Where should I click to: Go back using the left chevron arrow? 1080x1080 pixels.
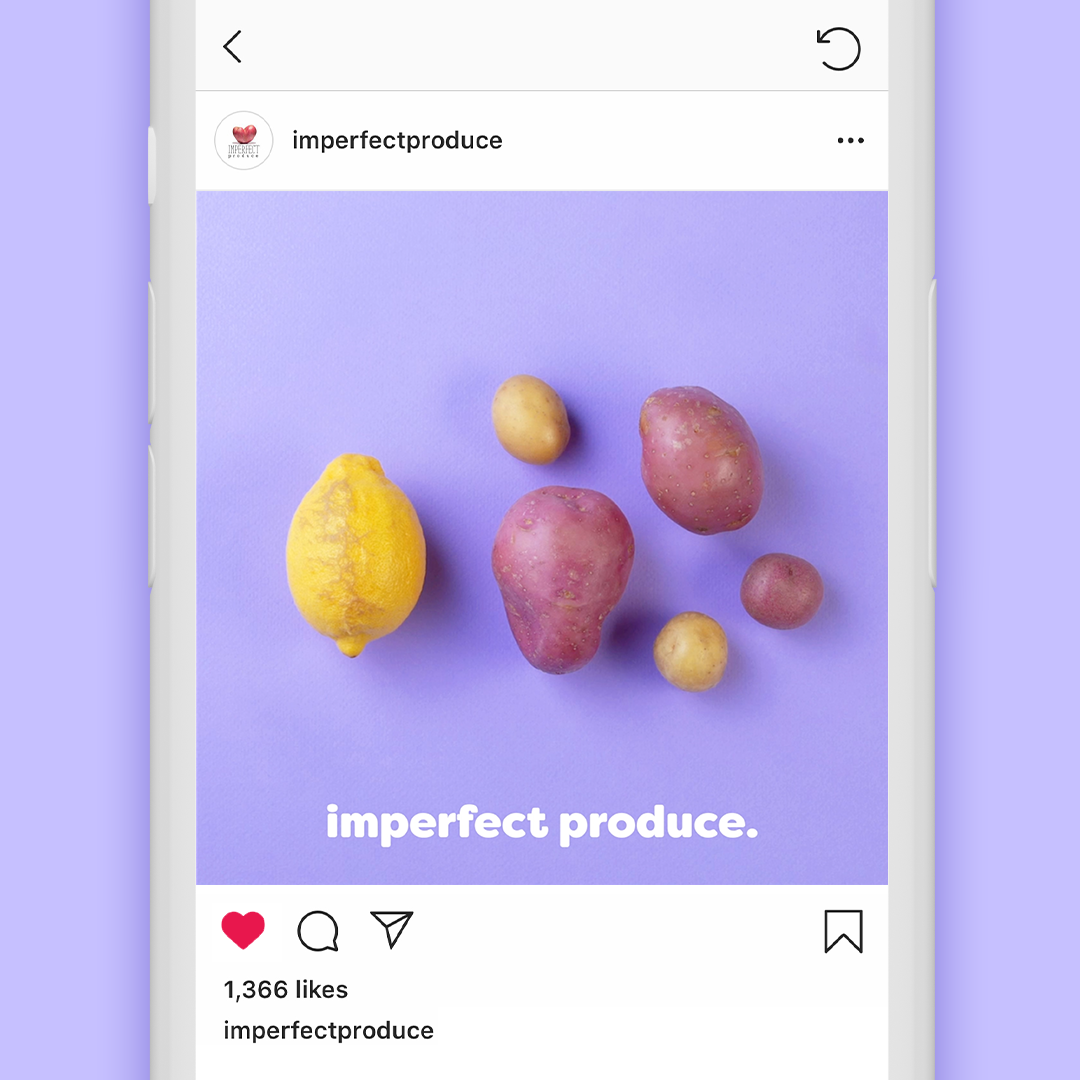pos(233,47)
